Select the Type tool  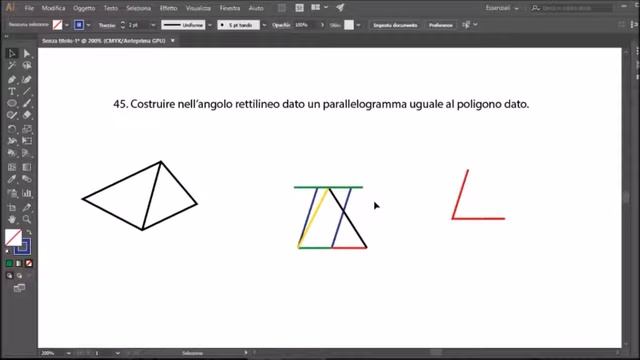12,91
